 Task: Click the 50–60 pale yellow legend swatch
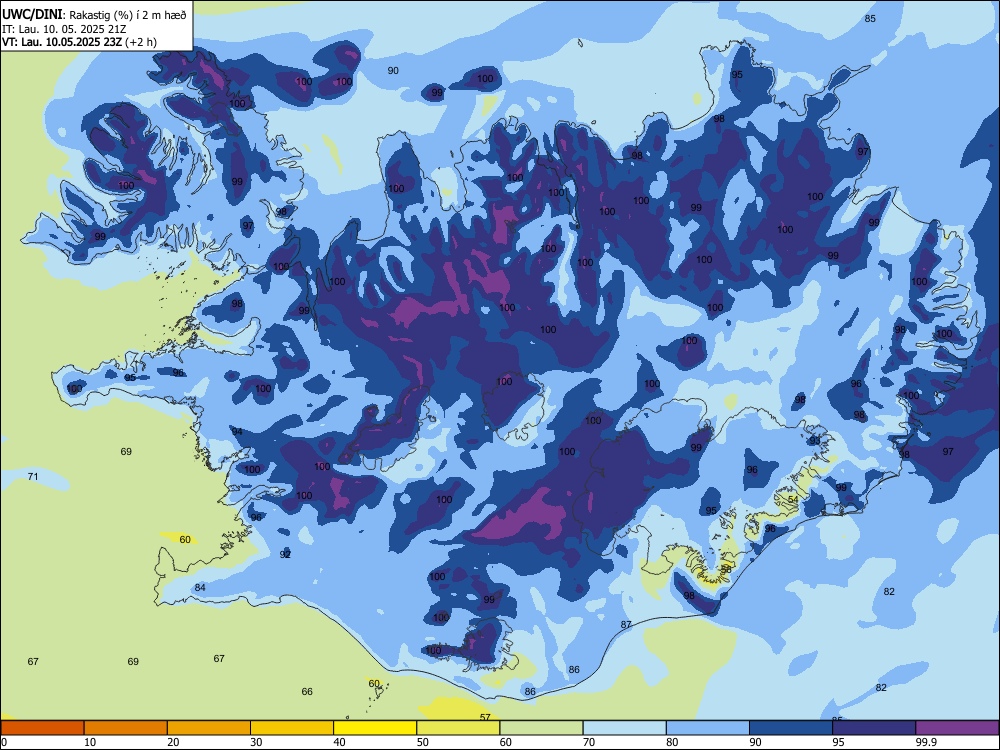(459, 728)
